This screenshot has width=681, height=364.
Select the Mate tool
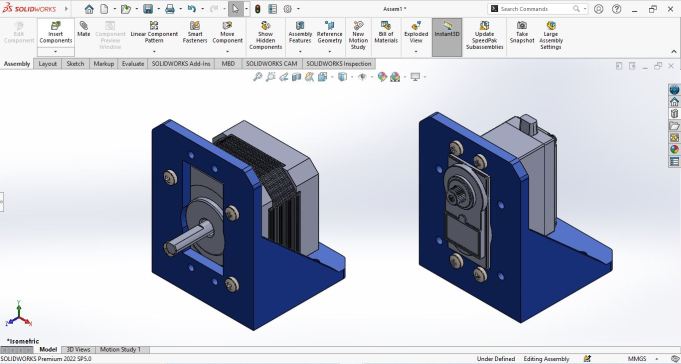(83, 29)
